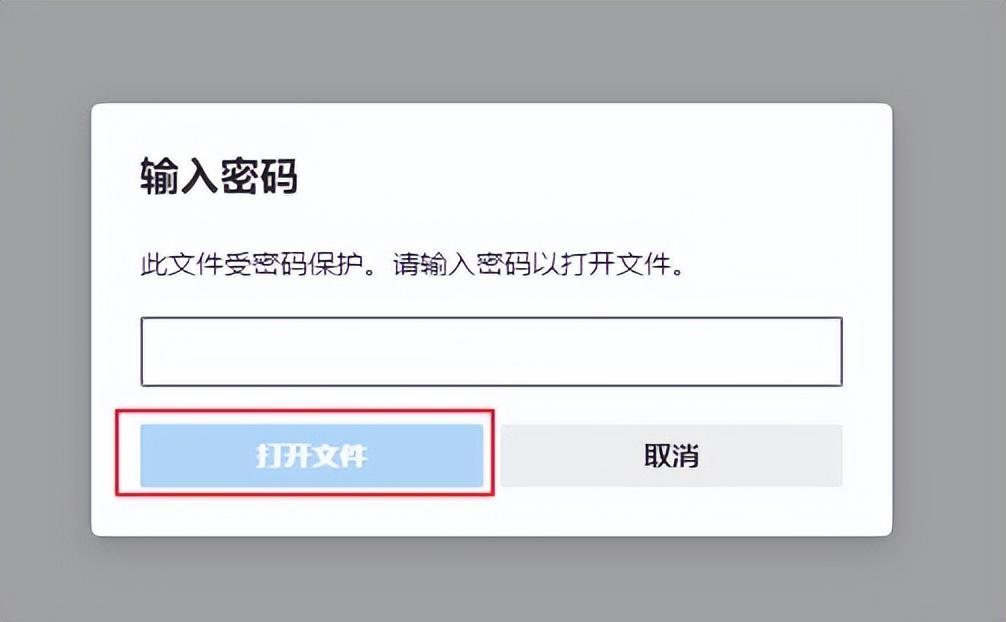Focus the empty password text box
The width and height of the screenshot is (1006, 622).
pos(491,351)
